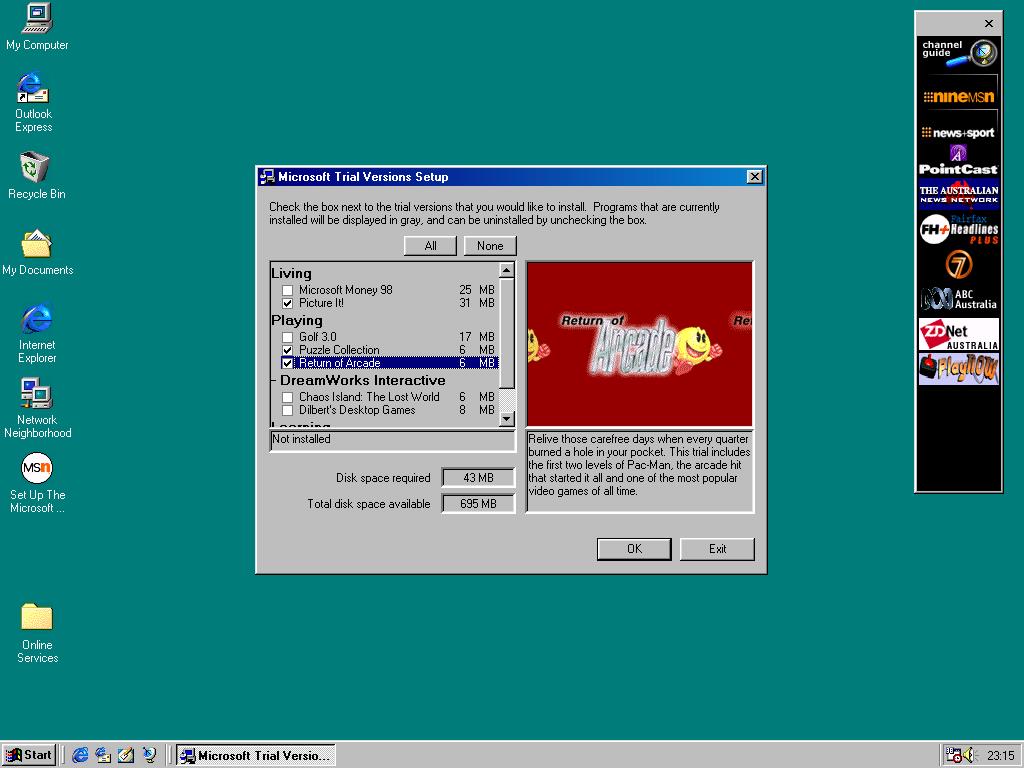Image resolution: width=1024 pixels, height=768 pixels.
Task: Select the Recycle Bin icon
Action: click(x=37, y=175)
